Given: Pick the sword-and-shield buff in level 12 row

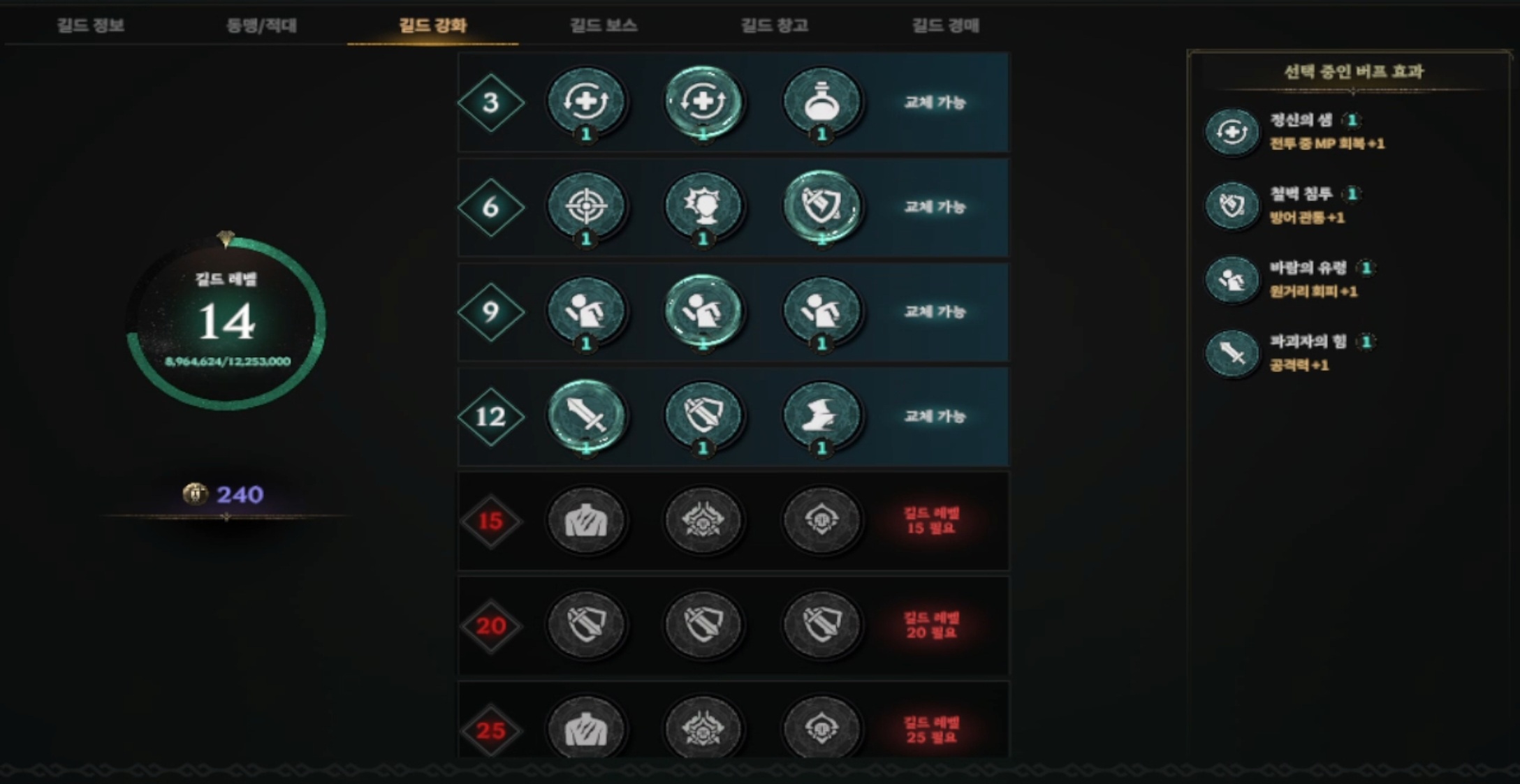Looking at the screenshot, I should [x=703, y=416].
